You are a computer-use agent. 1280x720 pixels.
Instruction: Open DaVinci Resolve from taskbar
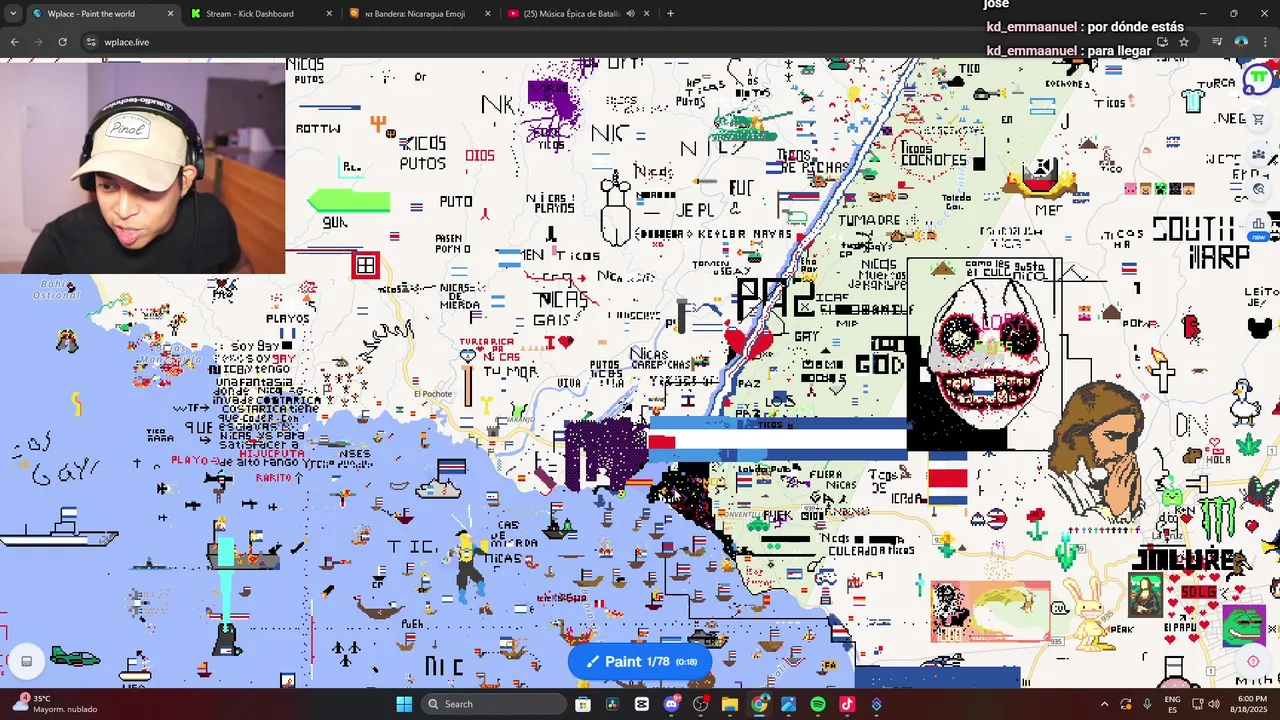click(x=612, y=704)
